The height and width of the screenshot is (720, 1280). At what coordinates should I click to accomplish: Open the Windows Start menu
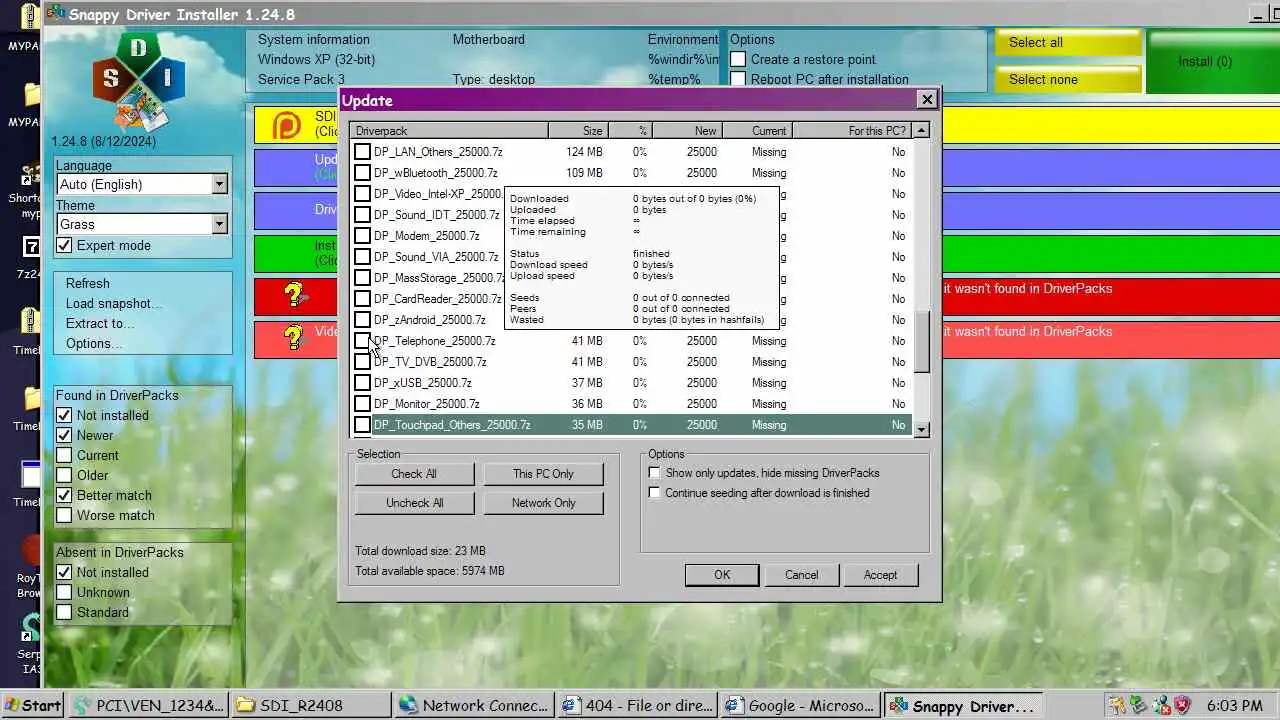(32, 705)
